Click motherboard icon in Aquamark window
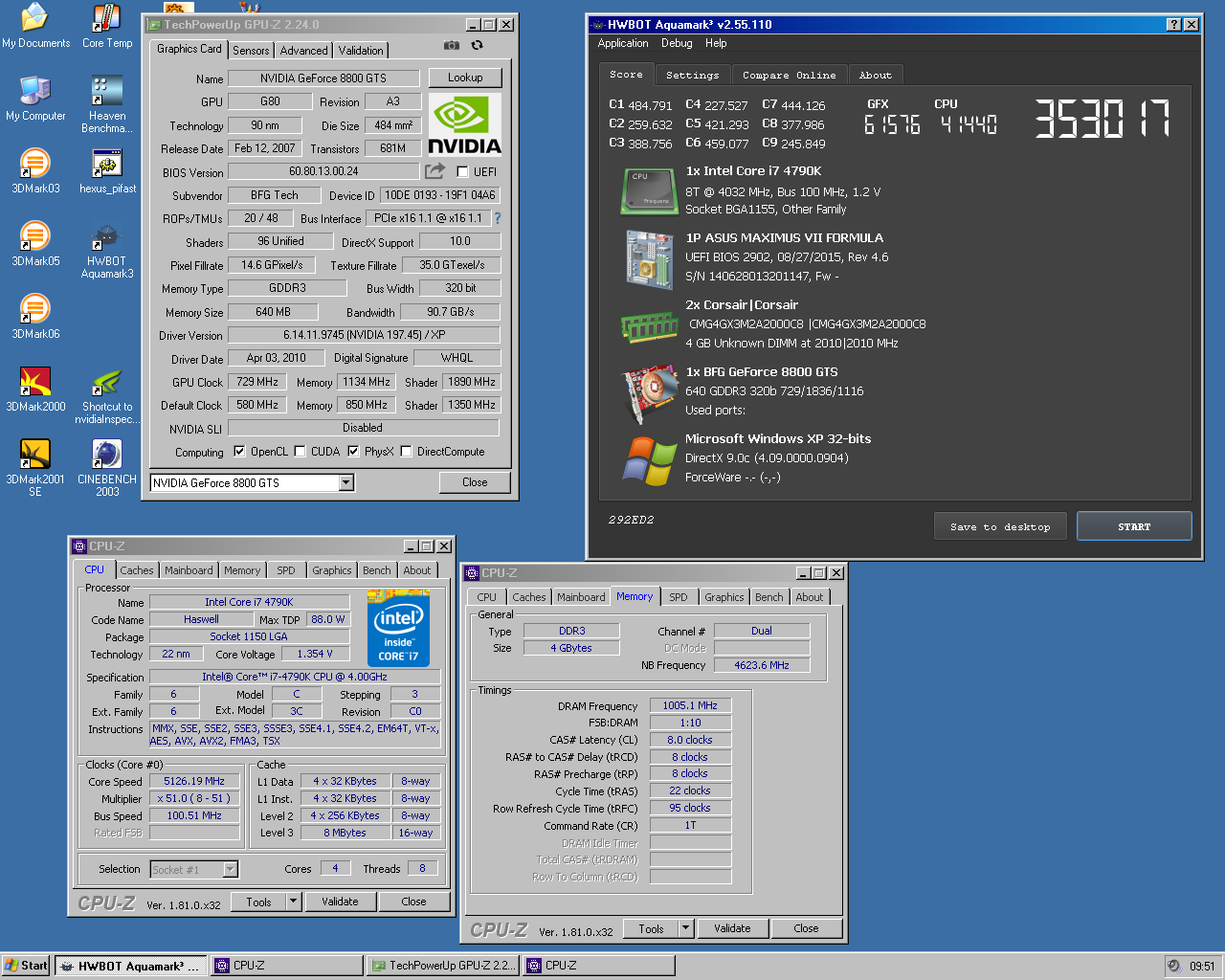 (x=650, y=258)
